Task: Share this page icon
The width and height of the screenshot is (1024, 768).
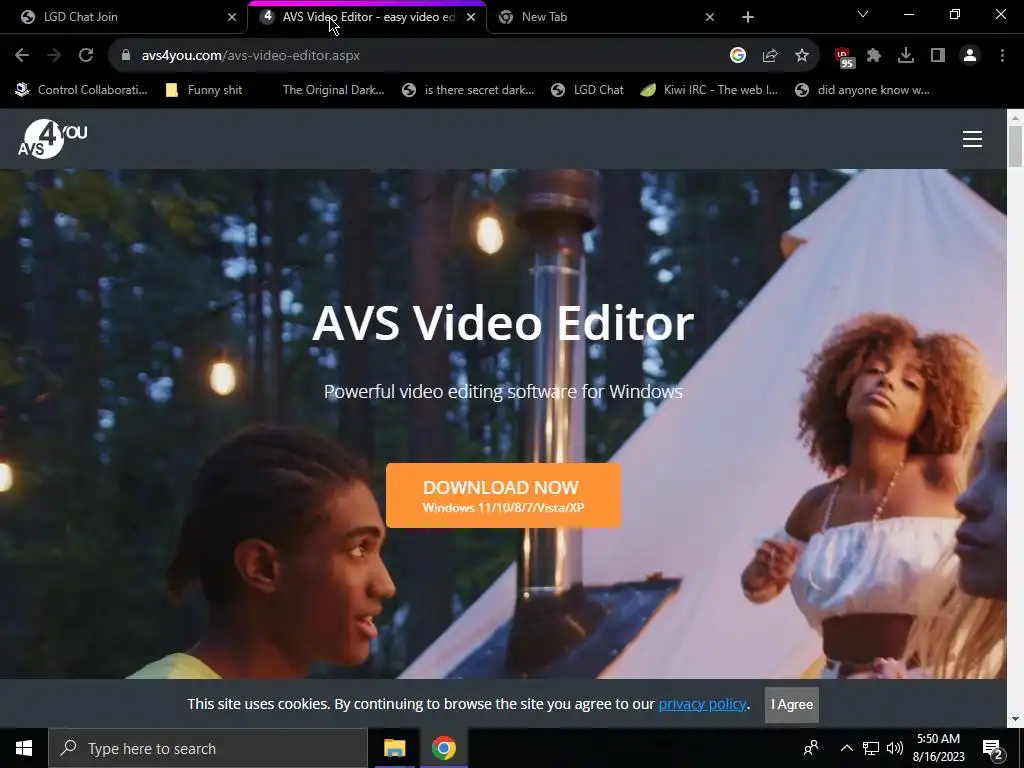Action: 770,56
